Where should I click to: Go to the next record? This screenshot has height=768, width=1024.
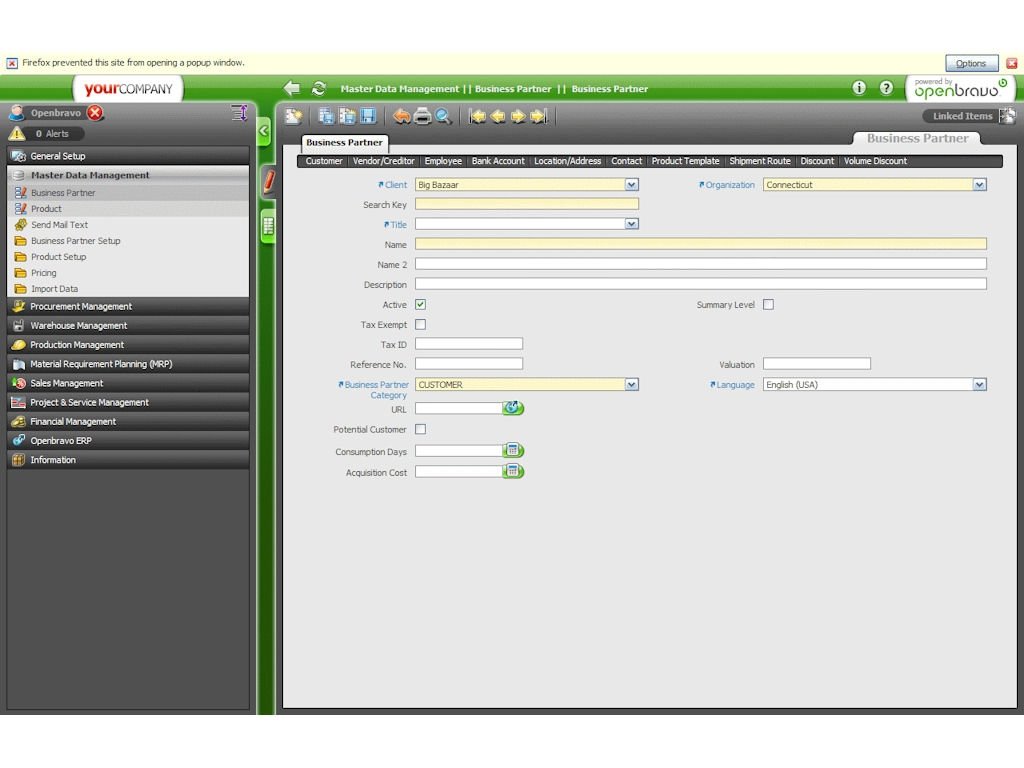[518, 116]
